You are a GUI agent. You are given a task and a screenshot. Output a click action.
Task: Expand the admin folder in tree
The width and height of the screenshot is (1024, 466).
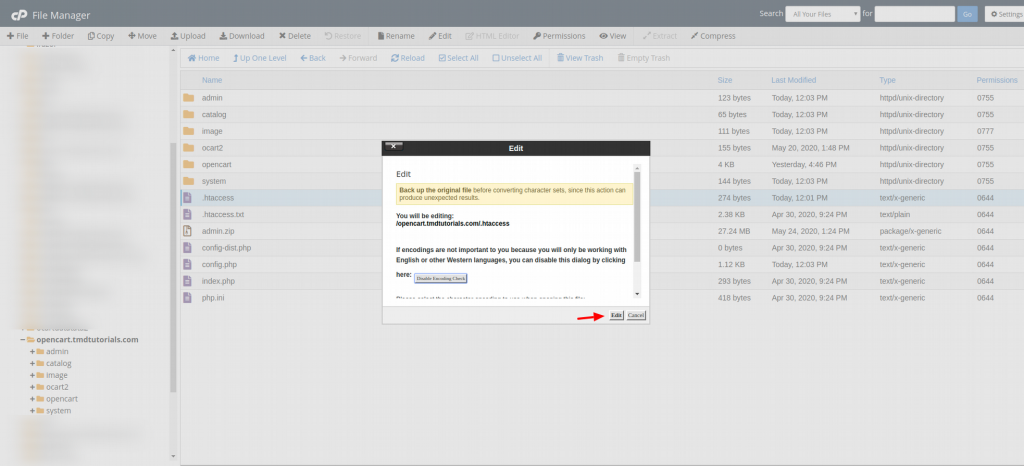[x=33, y=352]
